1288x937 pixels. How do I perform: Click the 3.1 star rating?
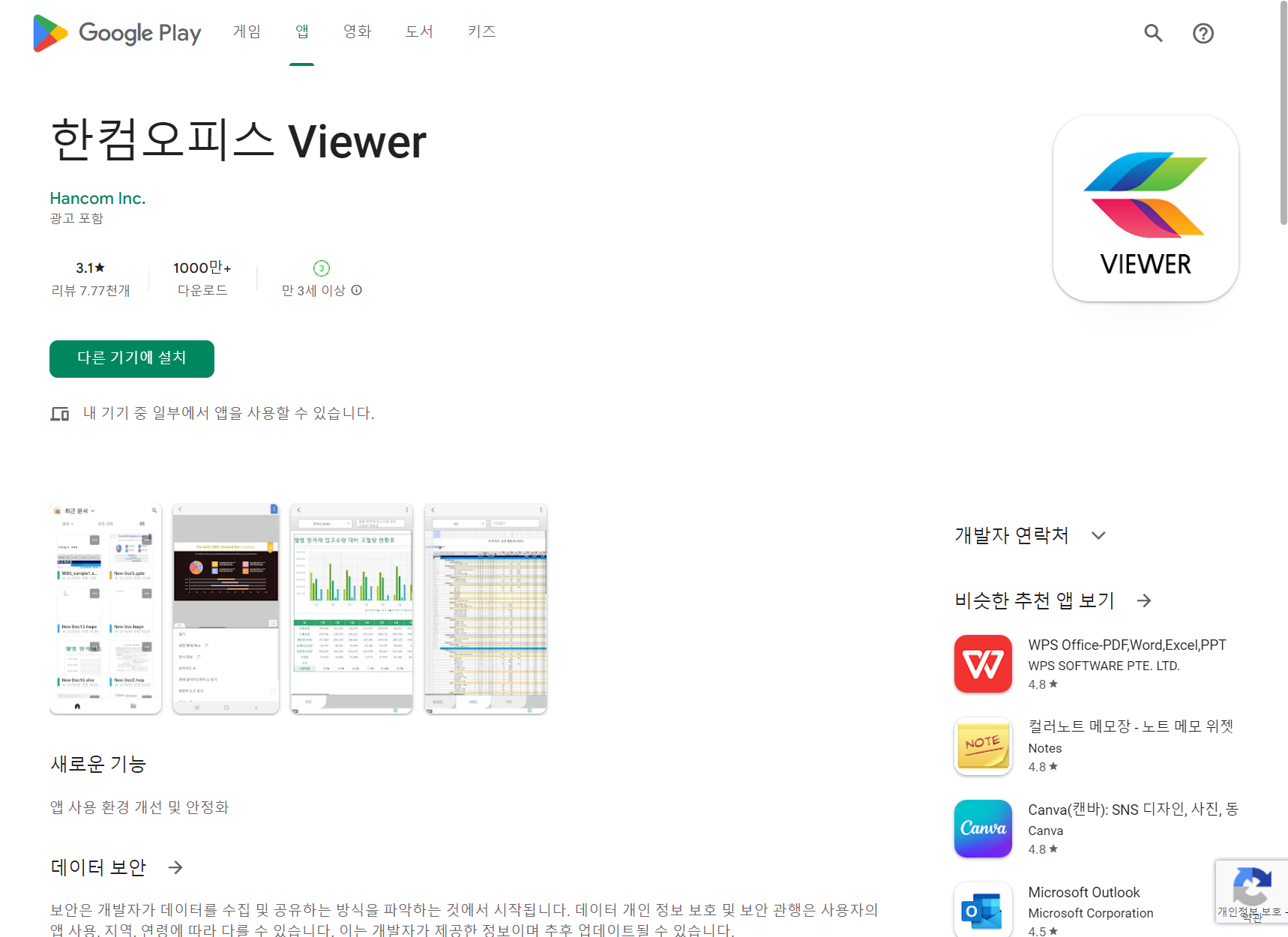90,268
